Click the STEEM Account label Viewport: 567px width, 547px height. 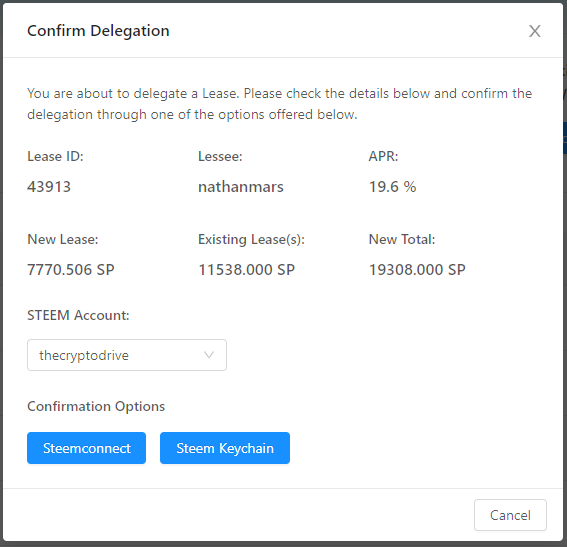pos(78,315)
